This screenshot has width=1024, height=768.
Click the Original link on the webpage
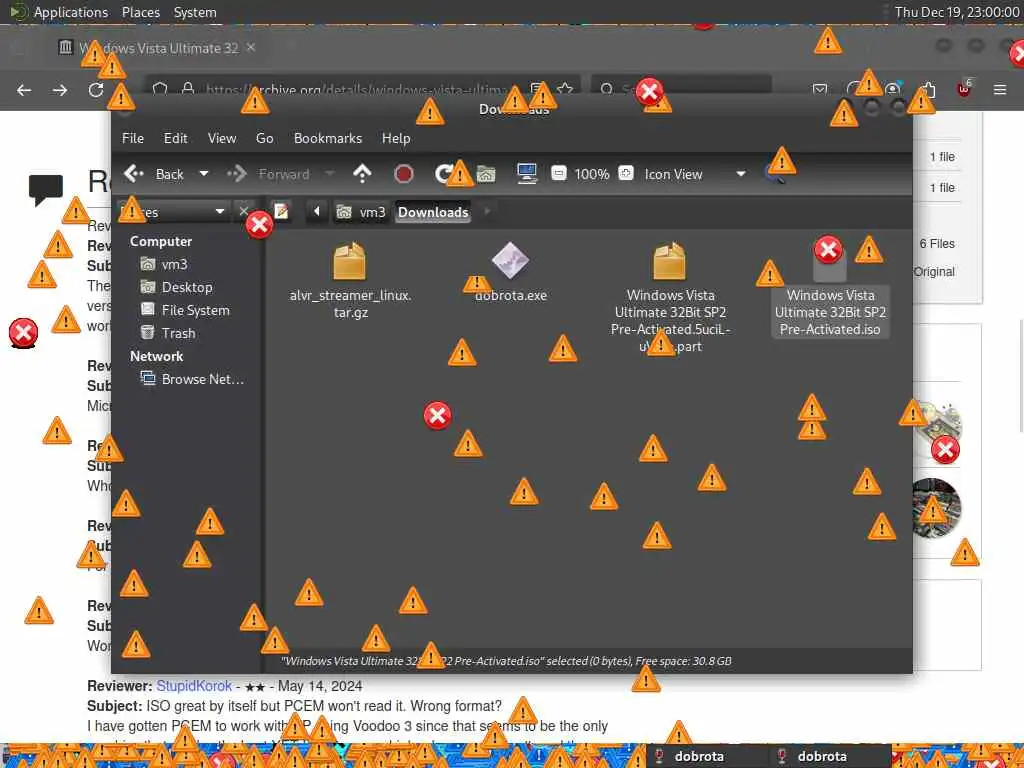coord(934,272)
